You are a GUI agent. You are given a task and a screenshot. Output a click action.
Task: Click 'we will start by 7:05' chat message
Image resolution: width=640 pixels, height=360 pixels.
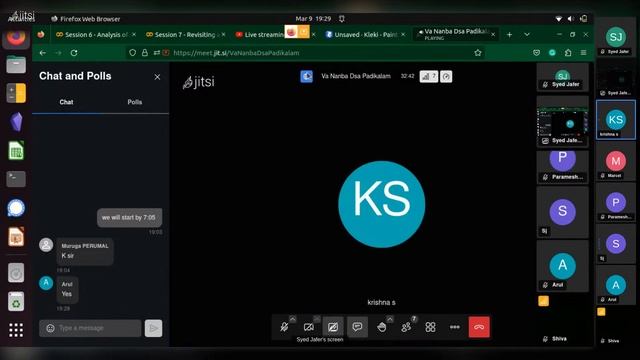129,218
